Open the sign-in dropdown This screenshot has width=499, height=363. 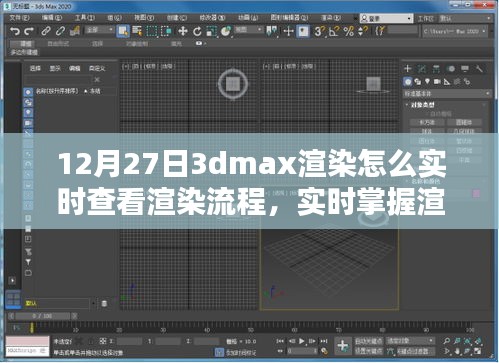[387, 18]
